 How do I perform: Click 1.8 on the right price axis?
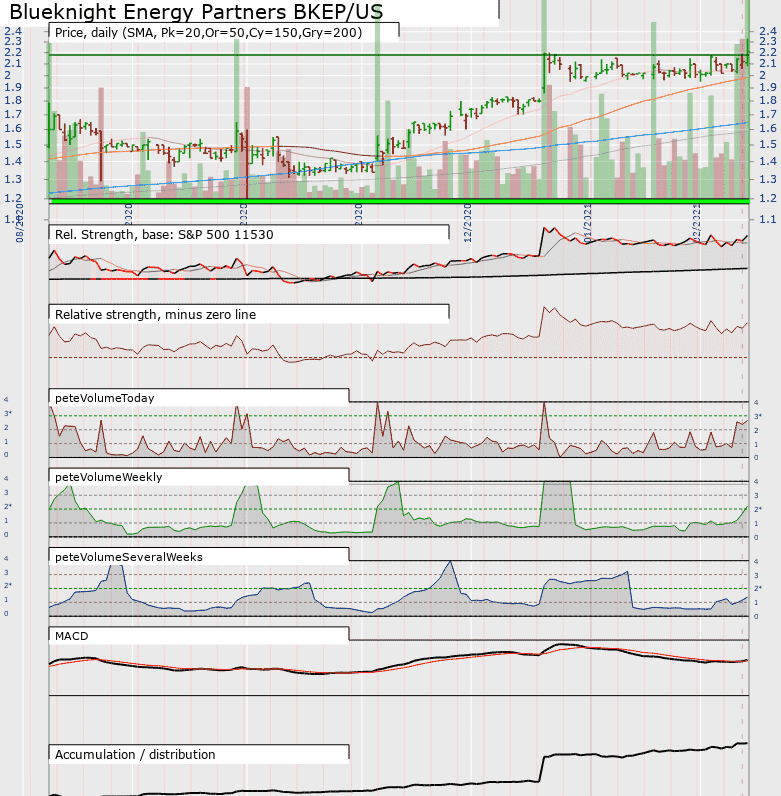768,100
